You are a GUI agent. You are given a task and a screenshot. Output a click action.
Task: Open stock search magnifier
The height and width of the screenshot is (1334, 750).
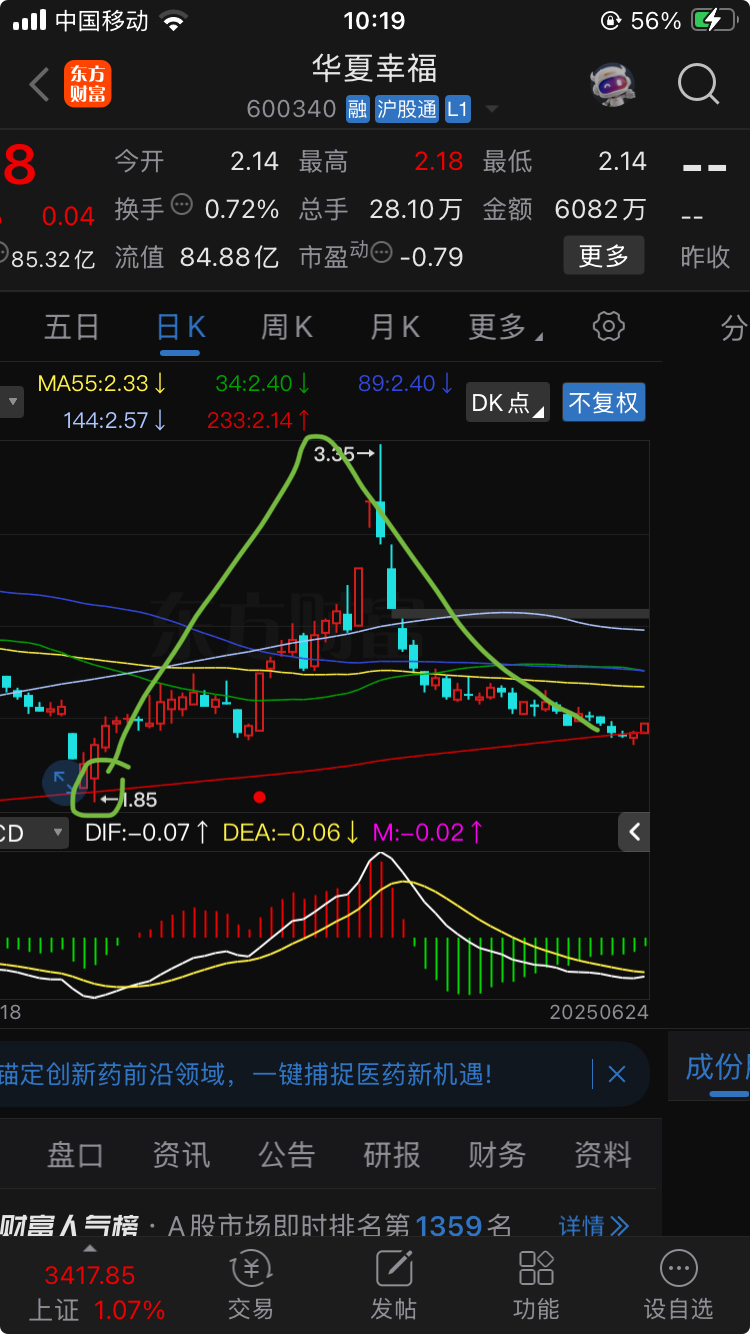pyautogui.click(x=698, y=85)
